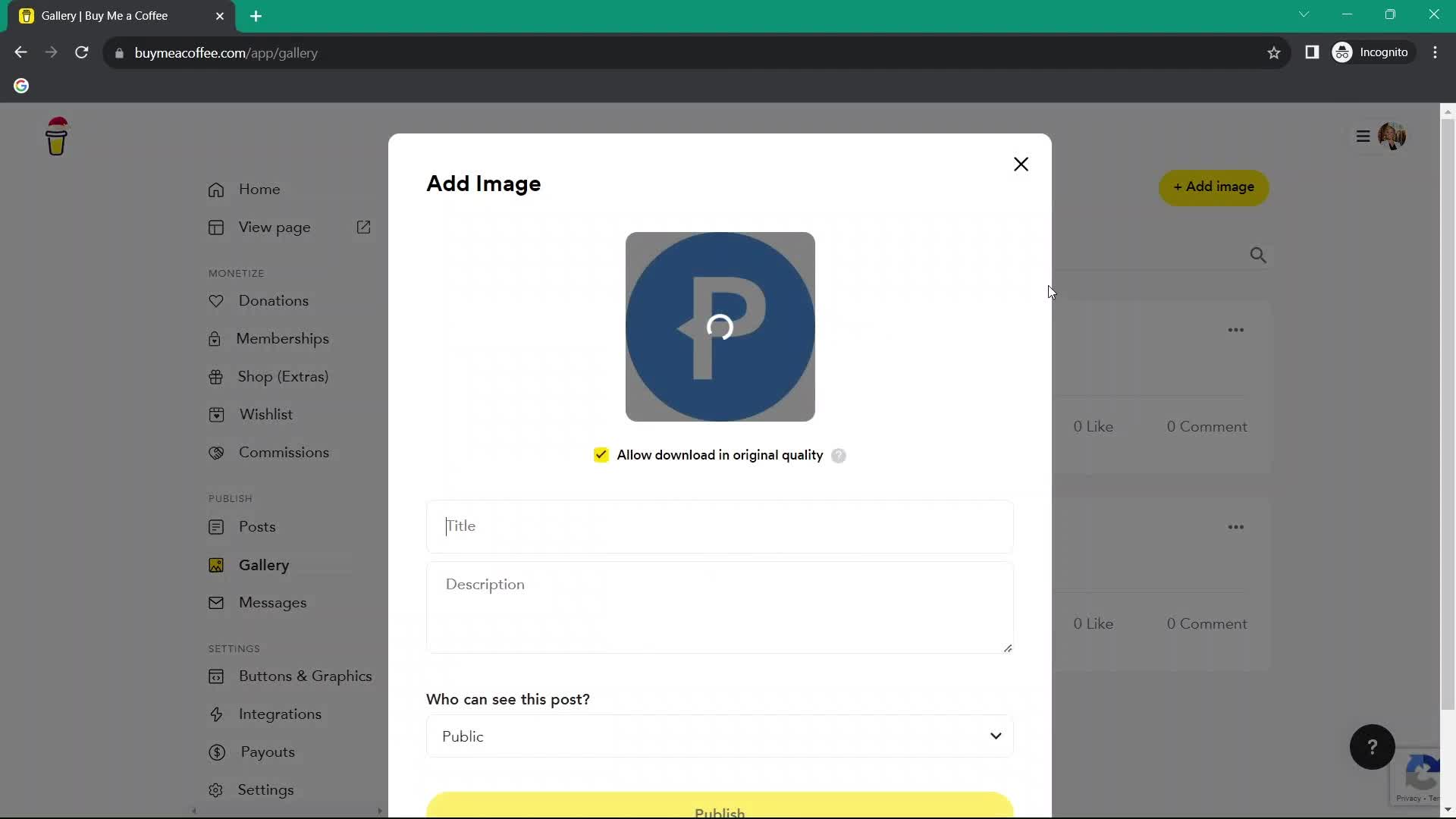This screenshot has width=1456, height=819.
Task: Close the Add Image dialog
Action: tap(1021, 165)
